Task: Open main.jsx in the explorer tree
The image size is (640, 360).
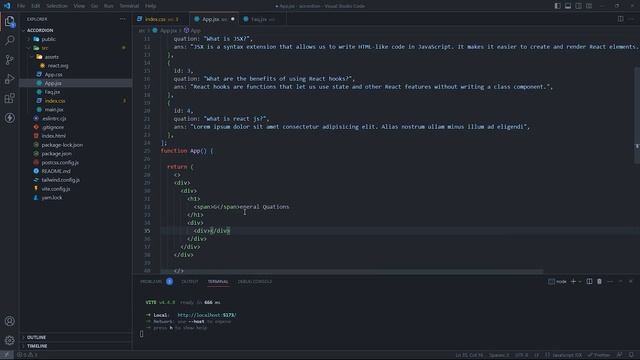Action: click(54, 110)
